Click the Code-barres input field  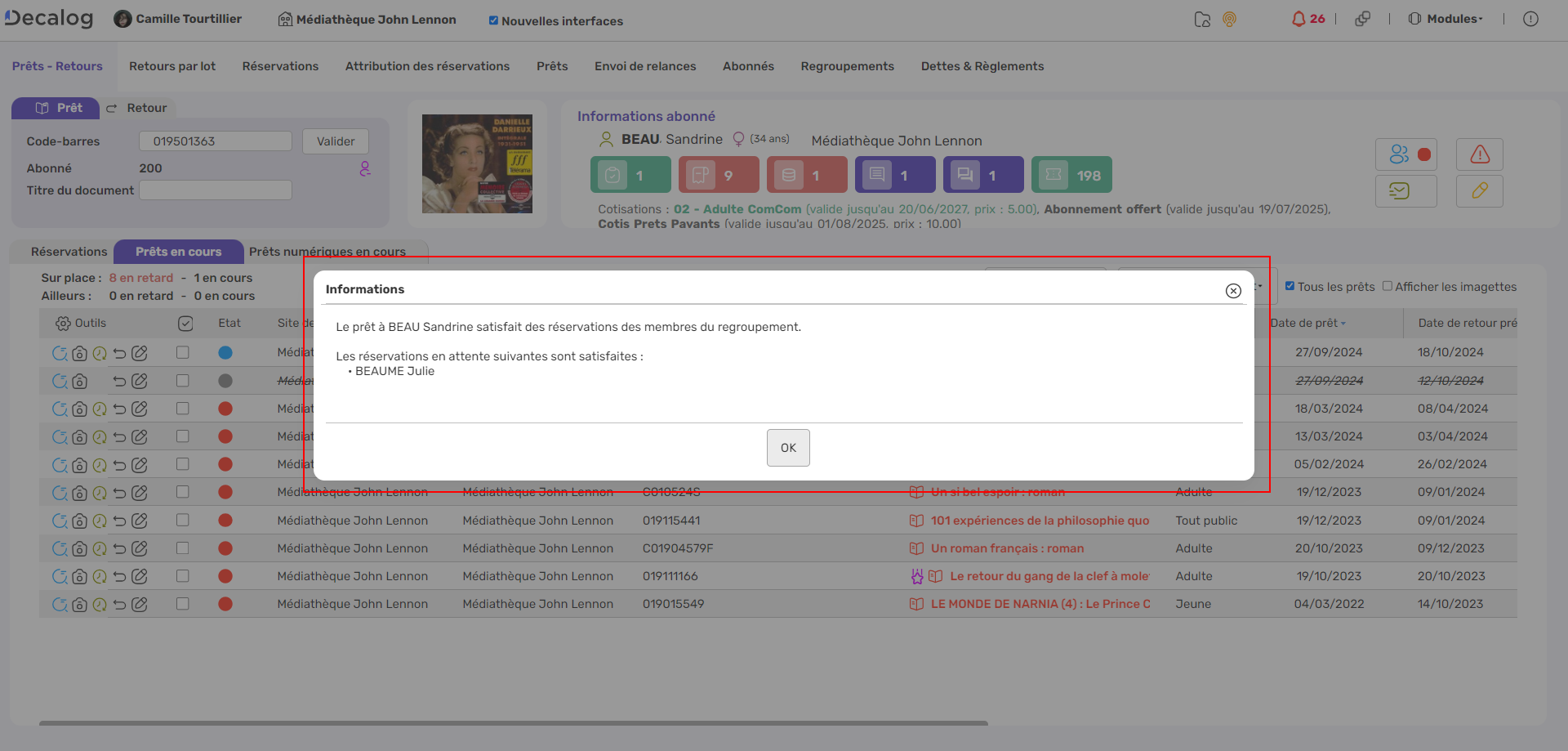pos(216,141)
